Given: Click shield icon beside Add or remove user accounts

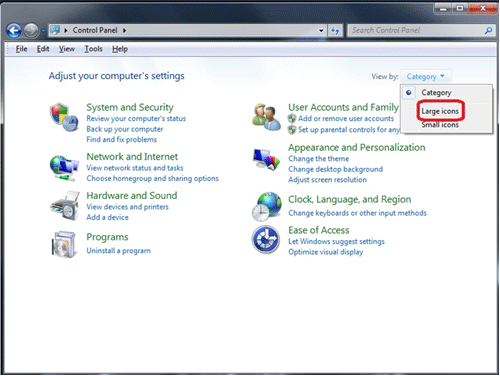Looking at the screenshot, I should point(292,119).
